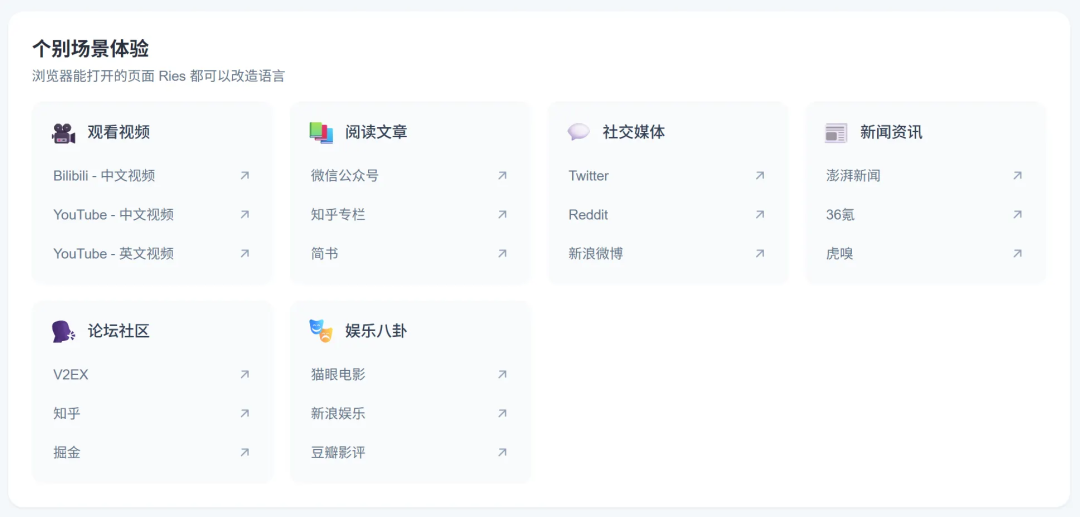This screenshot has height=517, width=1080.
Task: Click the books icon beside 阅读文章
Action: tap(321, 132)
